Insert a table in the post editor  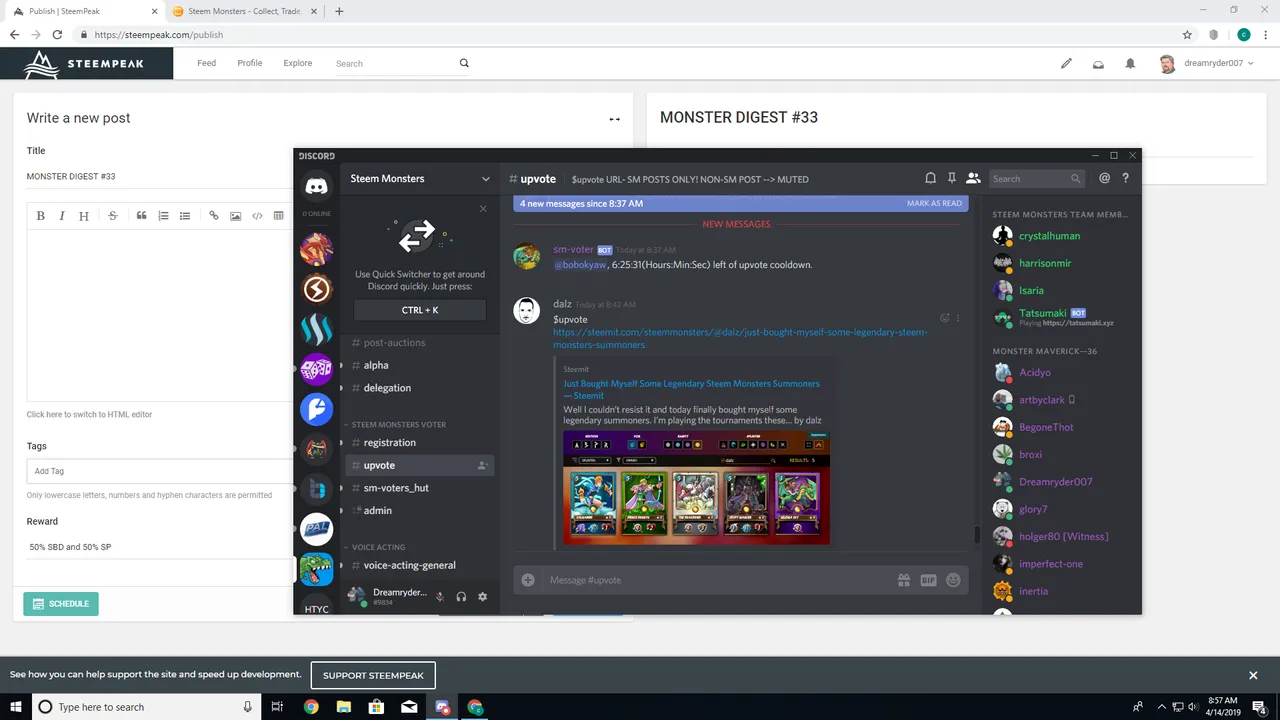click(278, 216)
